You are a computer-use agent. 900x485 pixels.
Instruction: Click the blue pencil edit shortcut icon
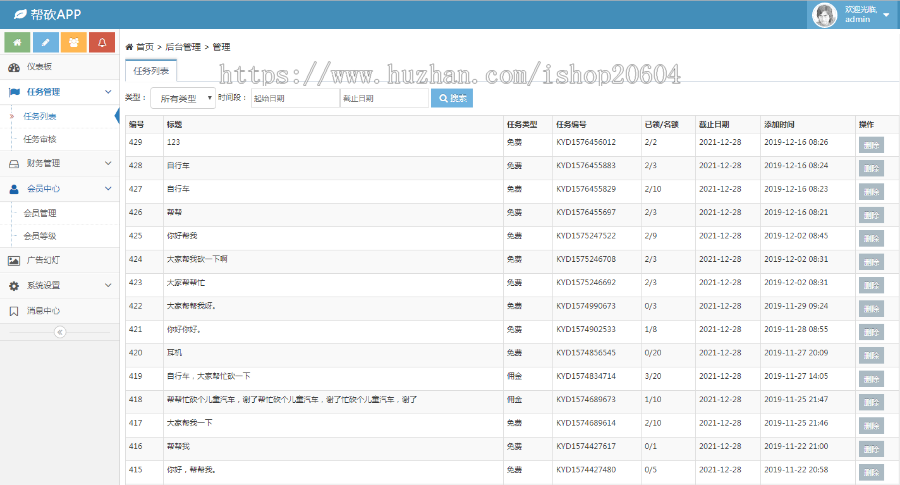45,42
